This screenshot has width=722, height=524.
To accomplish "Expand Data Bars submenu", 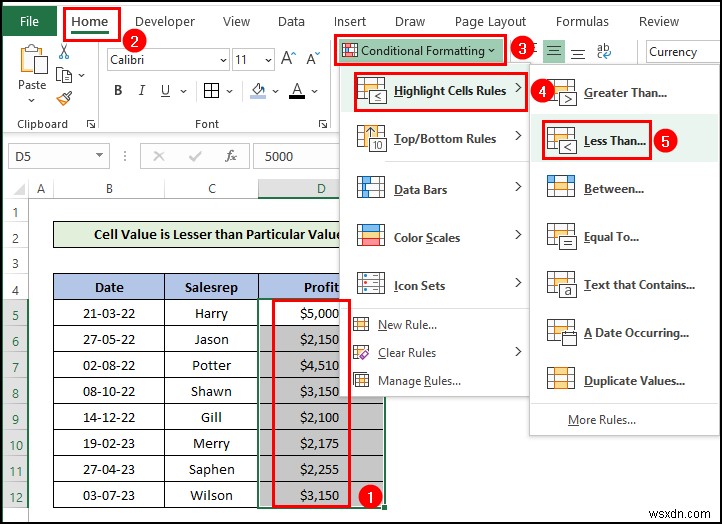I will pos(436,189).
